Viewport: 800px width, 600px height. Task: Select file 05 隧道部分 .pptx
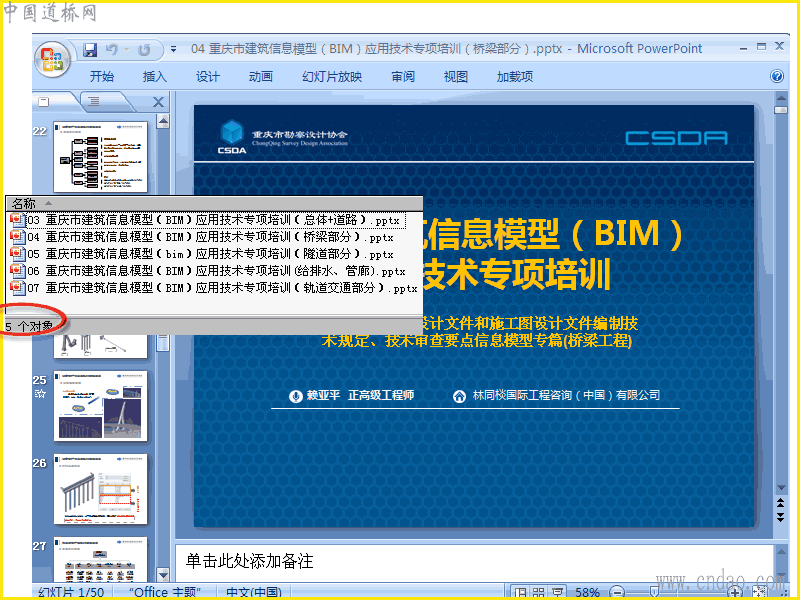[202, 254]
